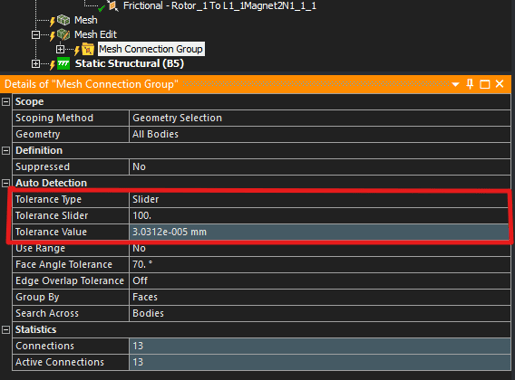Close the Details panel
The width and height of the screenshot is (515, 380).
[x=499, y=84]
